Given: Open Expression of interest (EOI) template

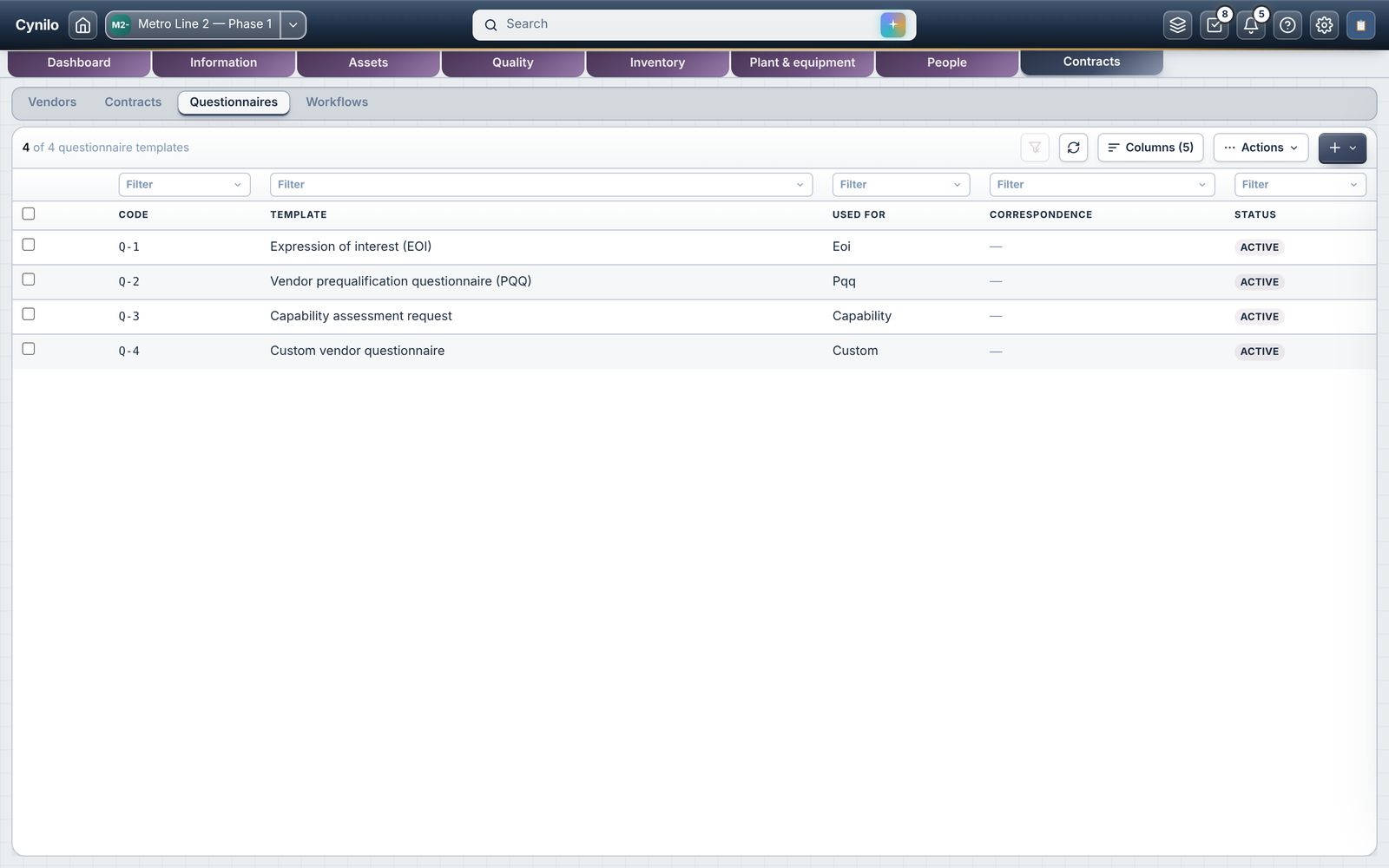Looking at the screenshot, I should coord(351,247).
